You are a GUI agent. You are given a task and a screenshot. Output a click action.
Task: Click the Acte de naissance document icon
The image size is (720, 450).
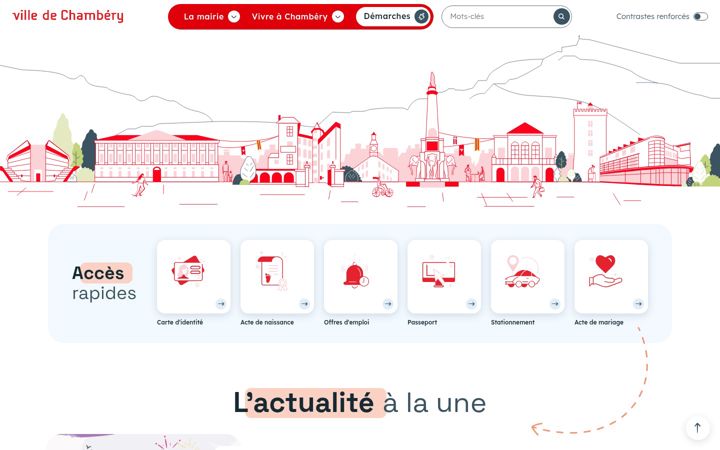point(272,273)
